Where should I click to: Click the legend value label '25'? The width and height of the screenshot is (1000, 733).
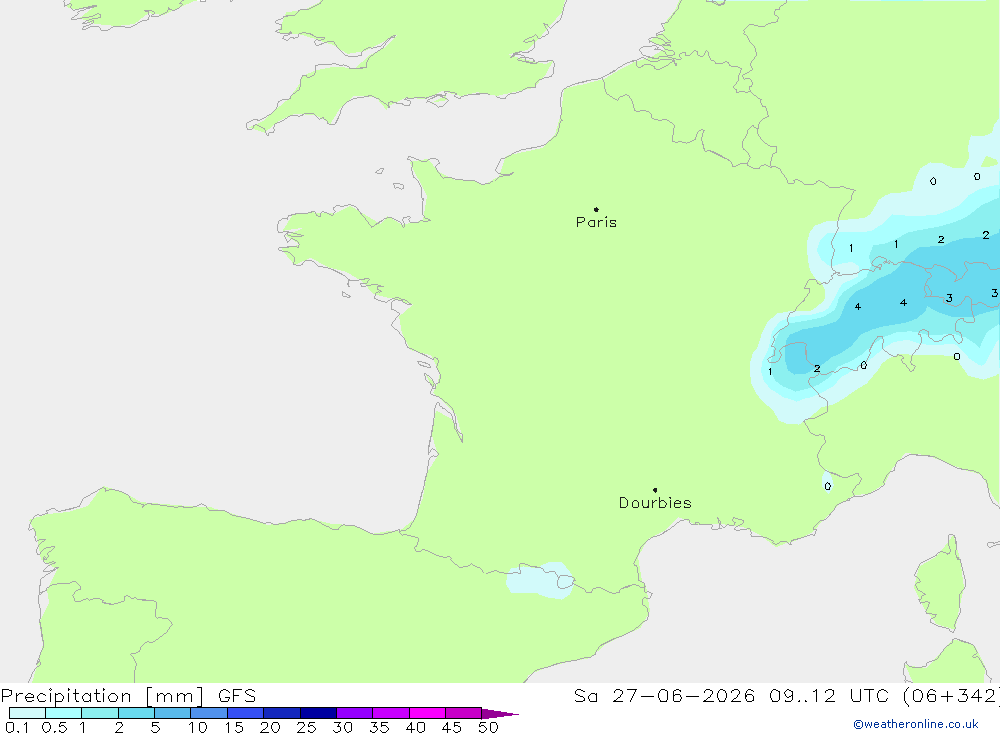pyautogui.click(x=306, y=727)
